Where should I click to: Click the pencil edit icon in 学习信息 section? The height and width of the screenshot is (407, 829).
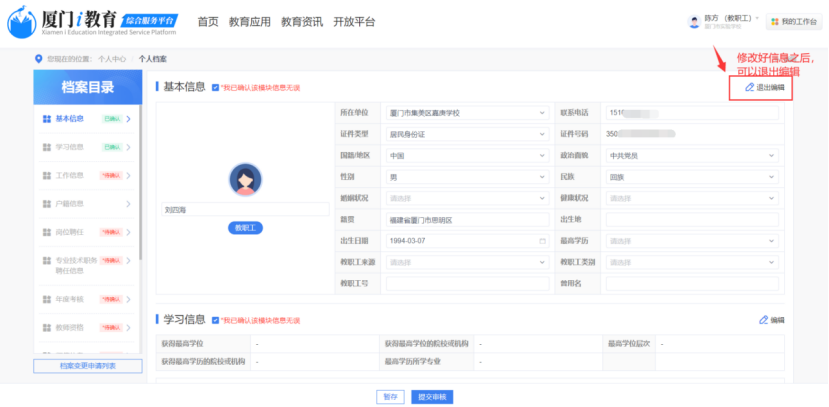pyautogui.click(x=764, y=319)
